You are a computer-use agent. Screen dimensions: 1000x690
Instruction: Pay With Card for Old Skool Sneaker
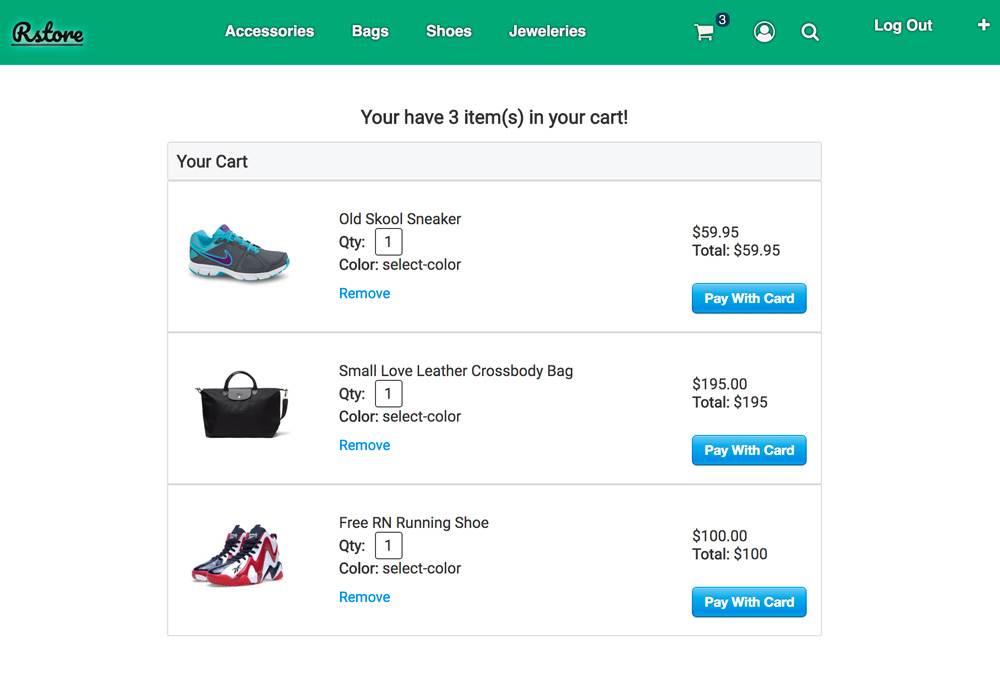[749, 298]
